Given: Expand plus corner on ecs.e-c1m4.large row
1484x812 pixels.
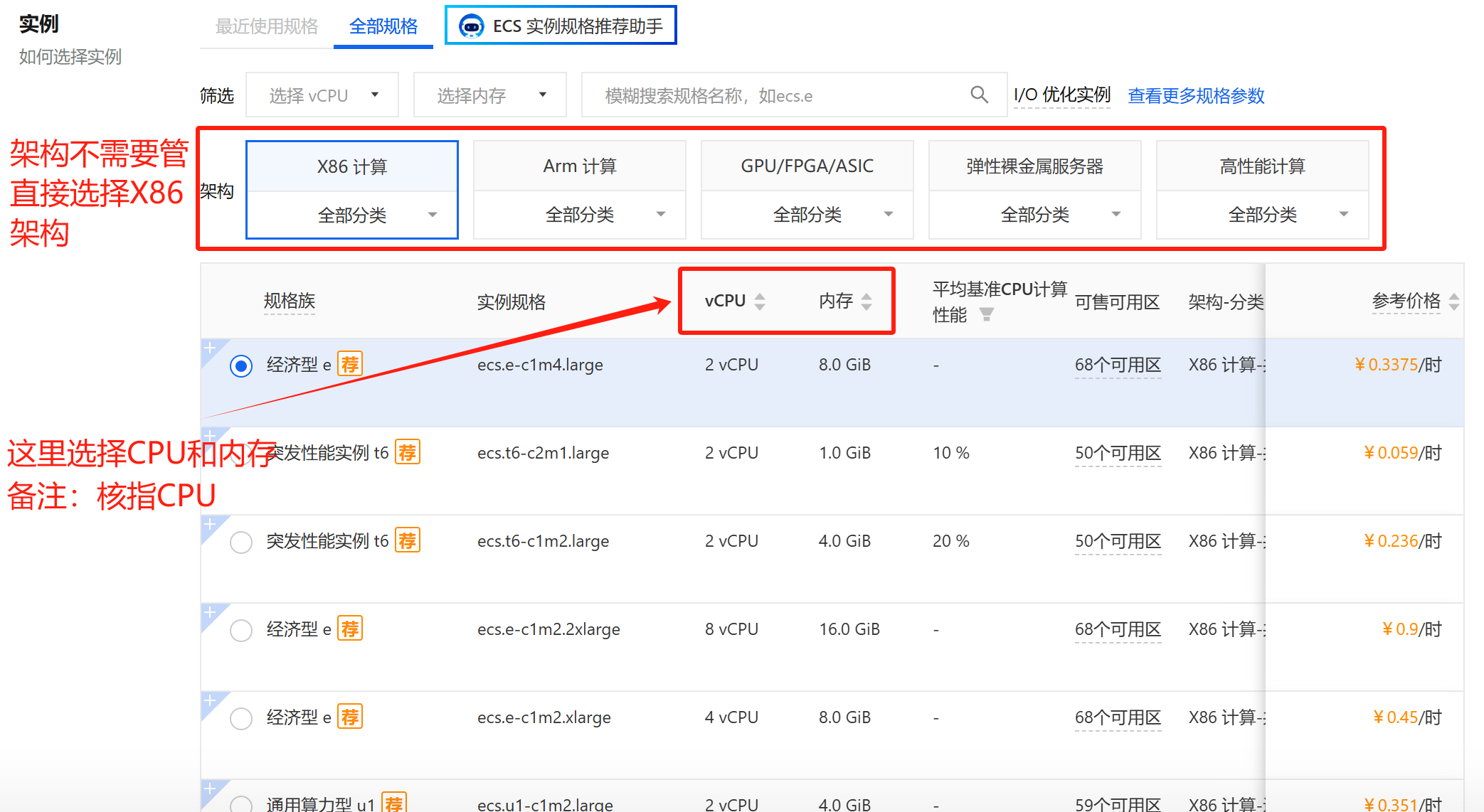Looking at the screenshot, I should 210,348.
